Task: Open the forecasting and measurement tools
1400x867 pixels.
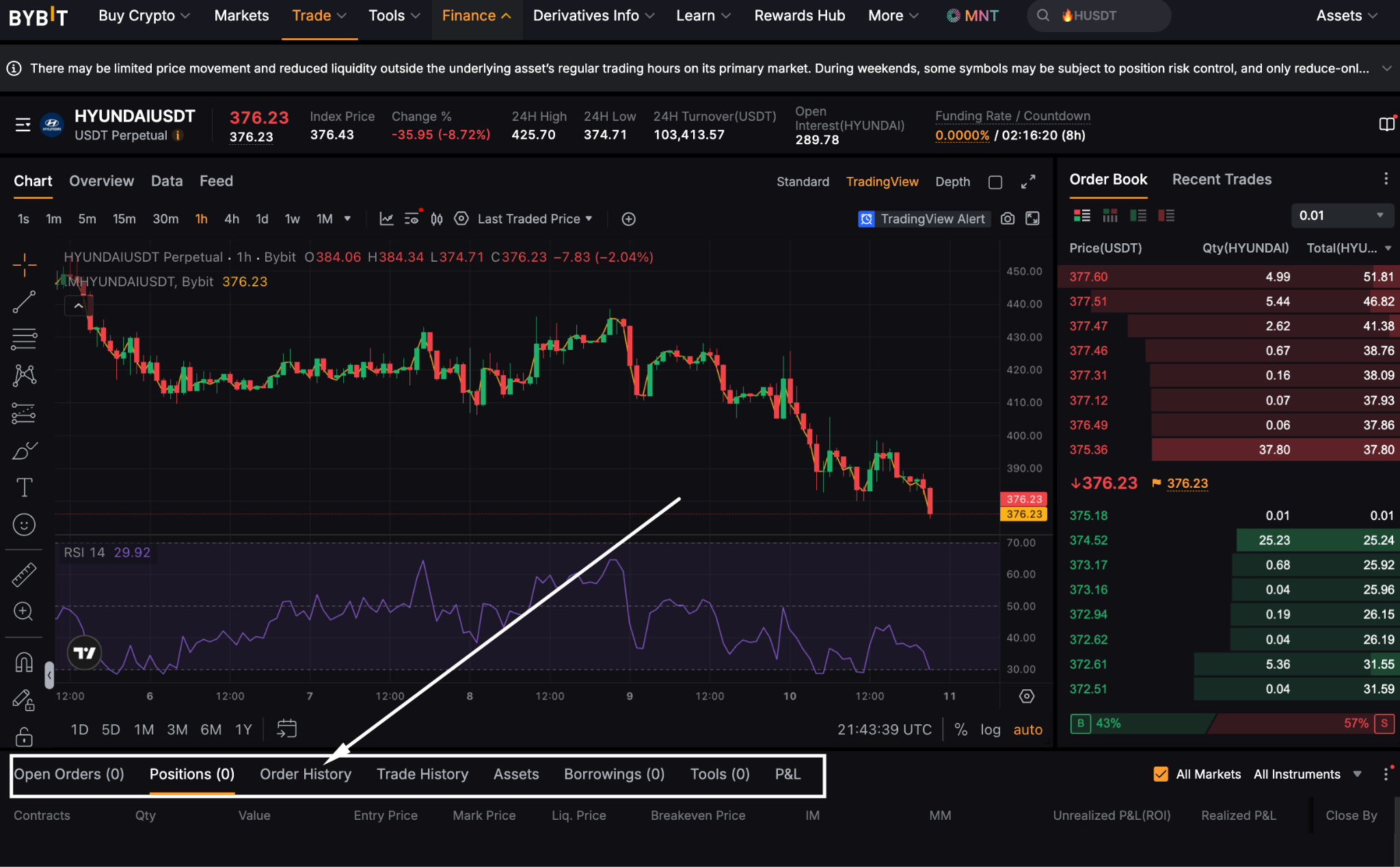Action: (24, 413)
